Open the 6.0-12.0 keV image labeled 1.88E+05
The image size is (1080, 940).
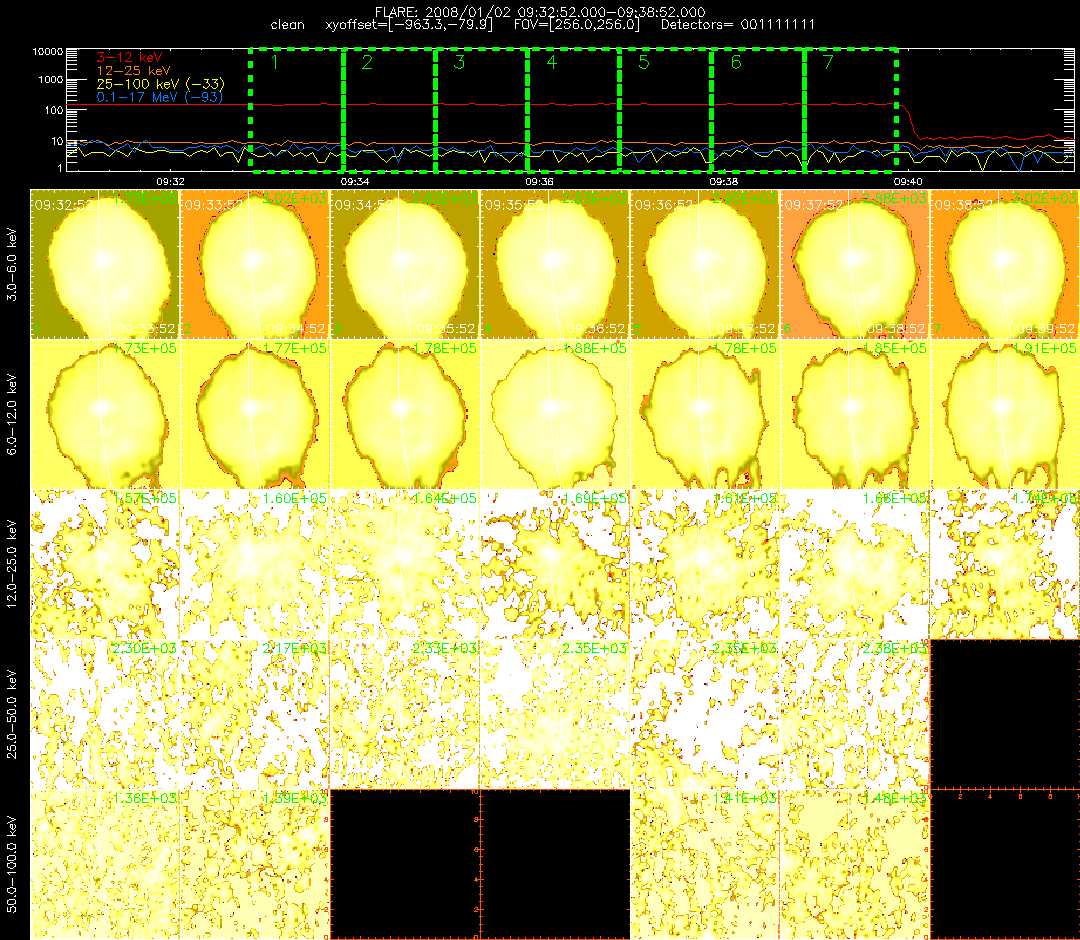(555, 414)
